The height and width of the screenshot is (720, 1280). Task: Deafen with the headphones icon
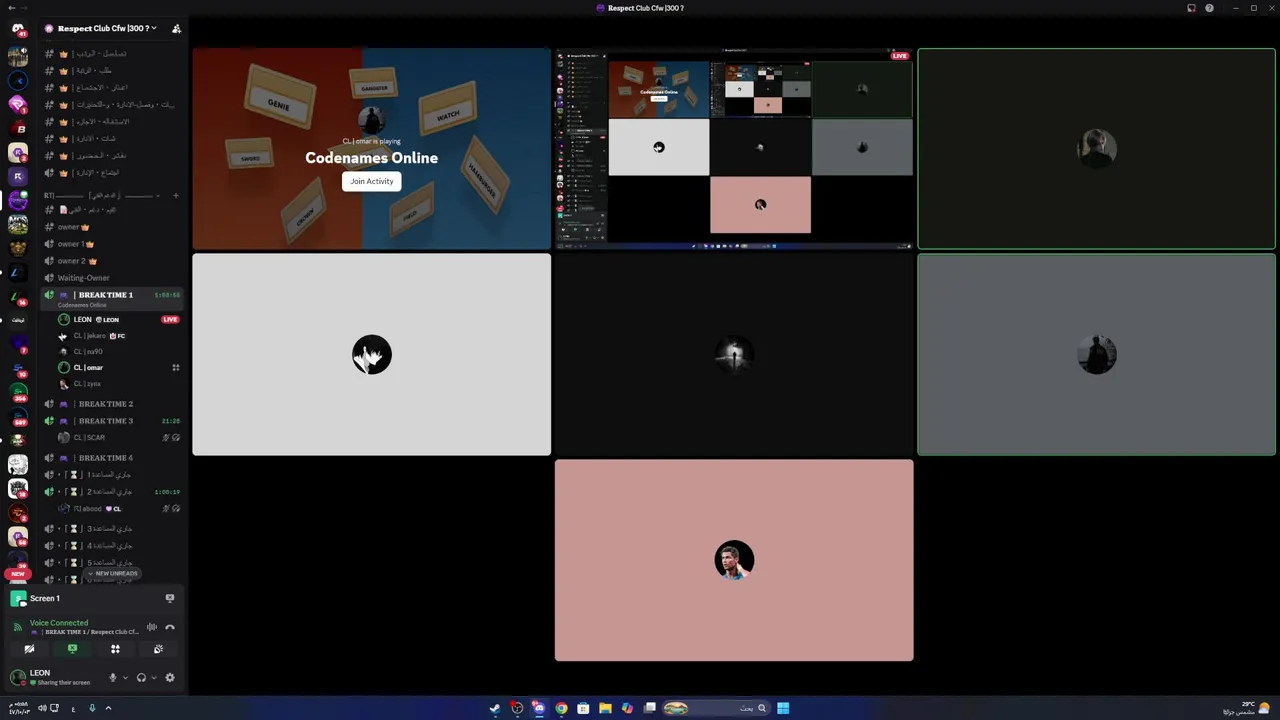141,677
